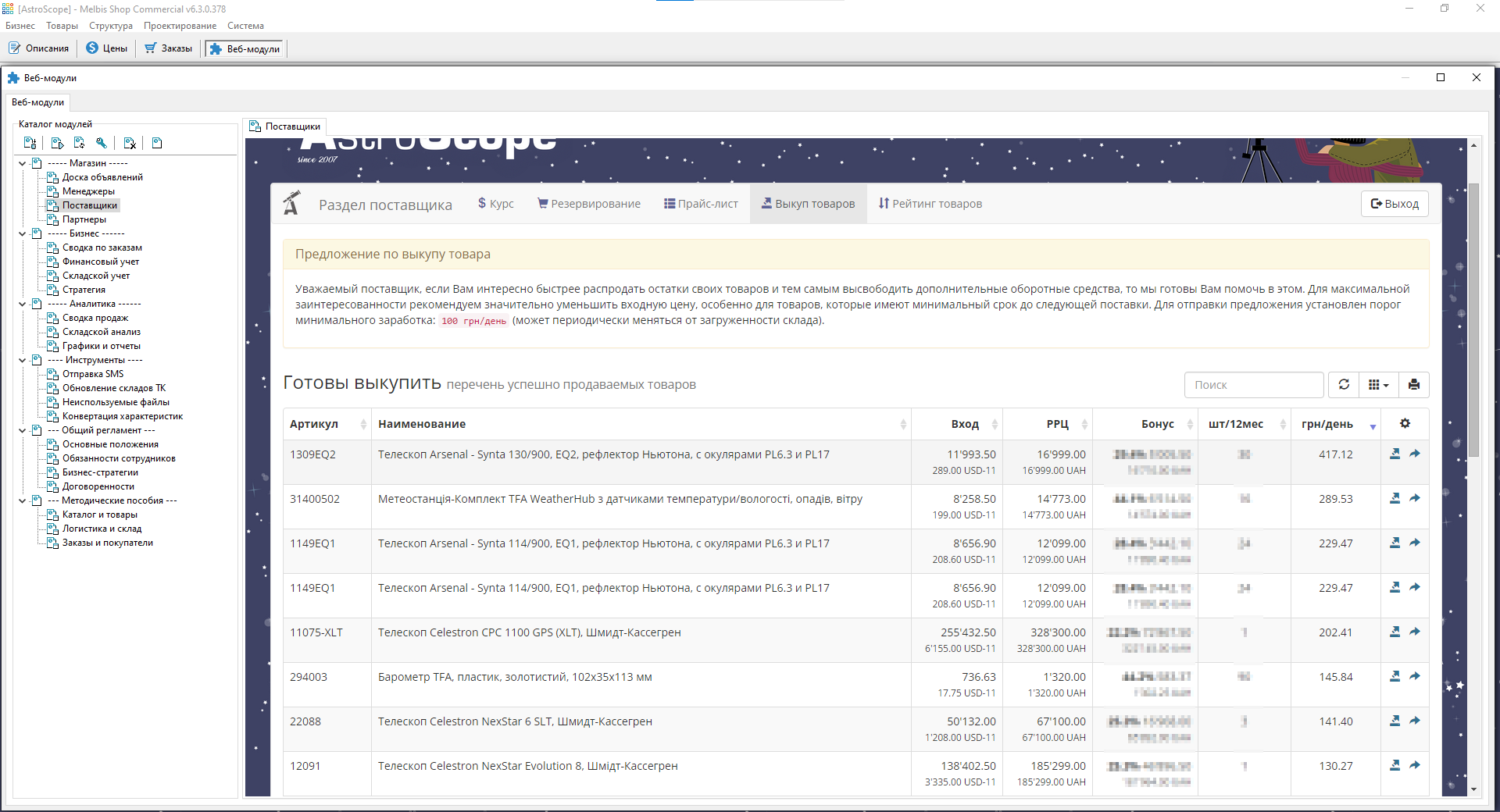Click the gear icon in table header
This screenshot has width=1500, height=812.
tap(1405, 423)
